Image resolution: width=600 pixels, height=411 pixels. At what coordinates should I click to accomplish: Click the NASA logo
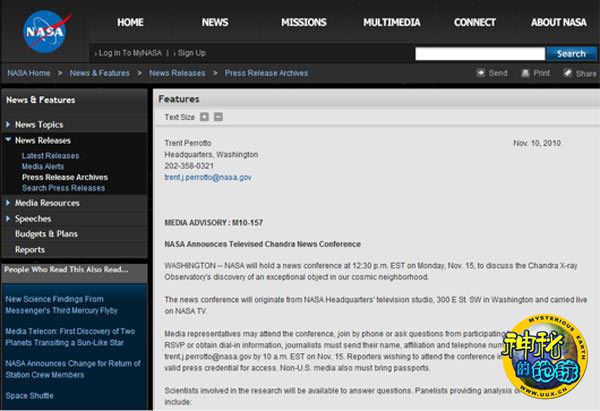43,32
